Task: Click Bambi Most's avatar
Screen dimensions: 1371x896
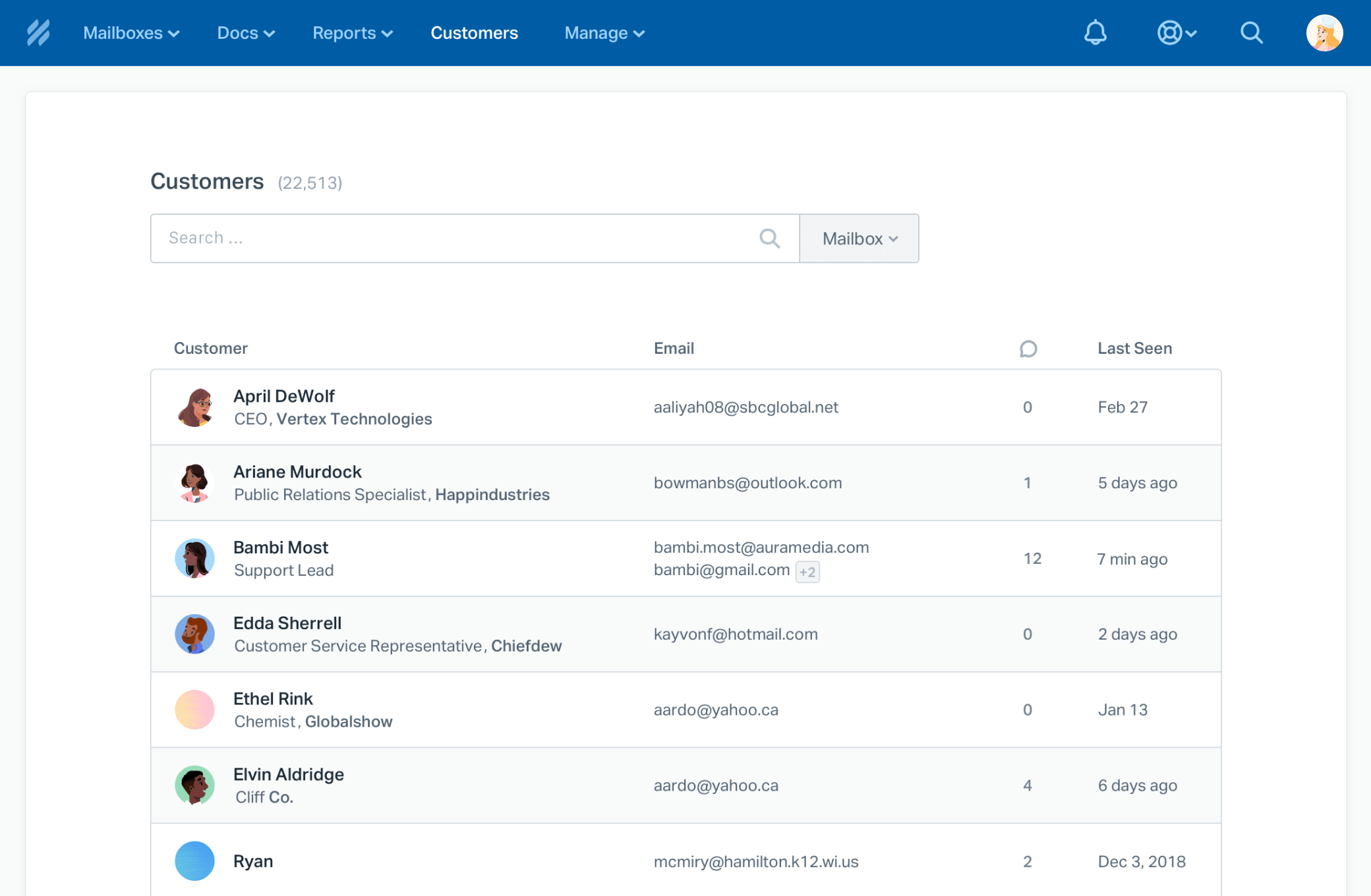Action: pyautogui.click(x=194, y=559)
